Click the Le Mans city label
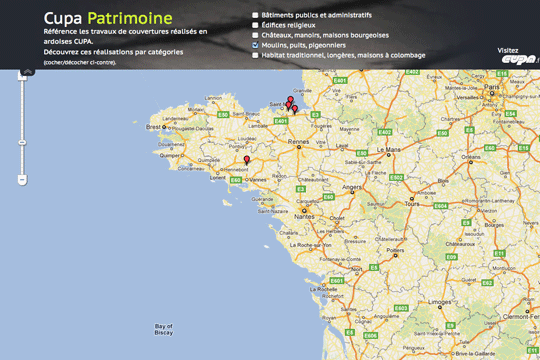Viewport: 540px width, 360px height. click(388, 150)
